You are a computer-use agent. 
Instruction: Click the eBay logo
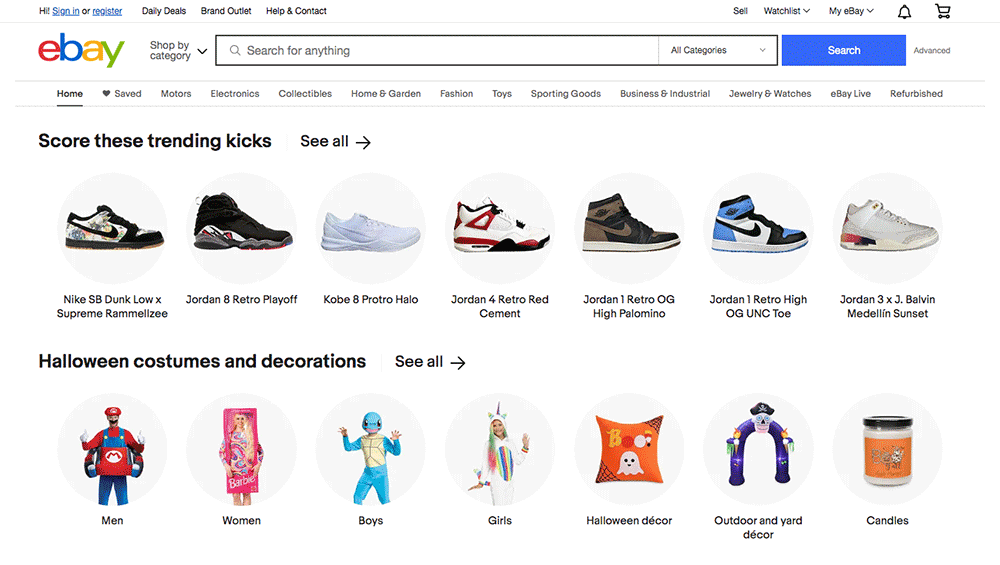81,50
